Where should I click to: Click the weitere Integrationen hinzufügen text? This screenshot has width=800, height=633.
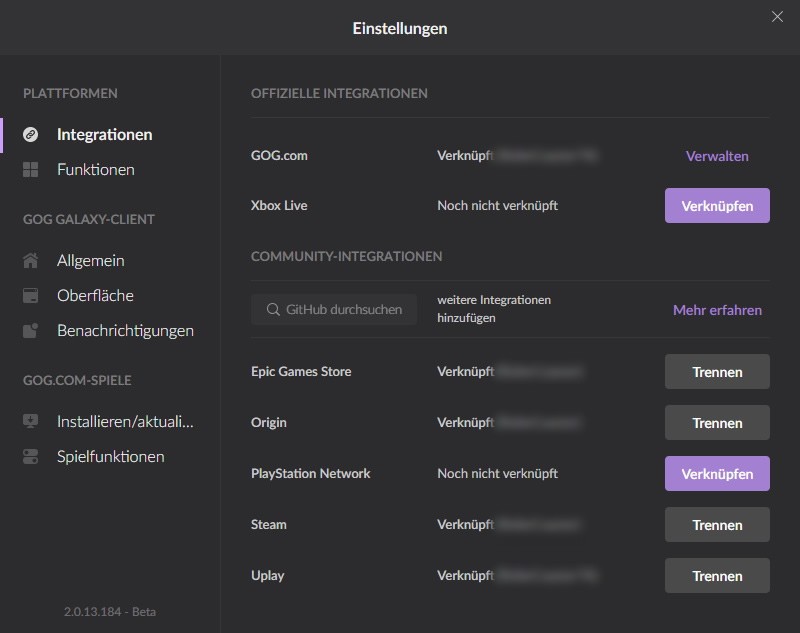[x=494, y=309]
